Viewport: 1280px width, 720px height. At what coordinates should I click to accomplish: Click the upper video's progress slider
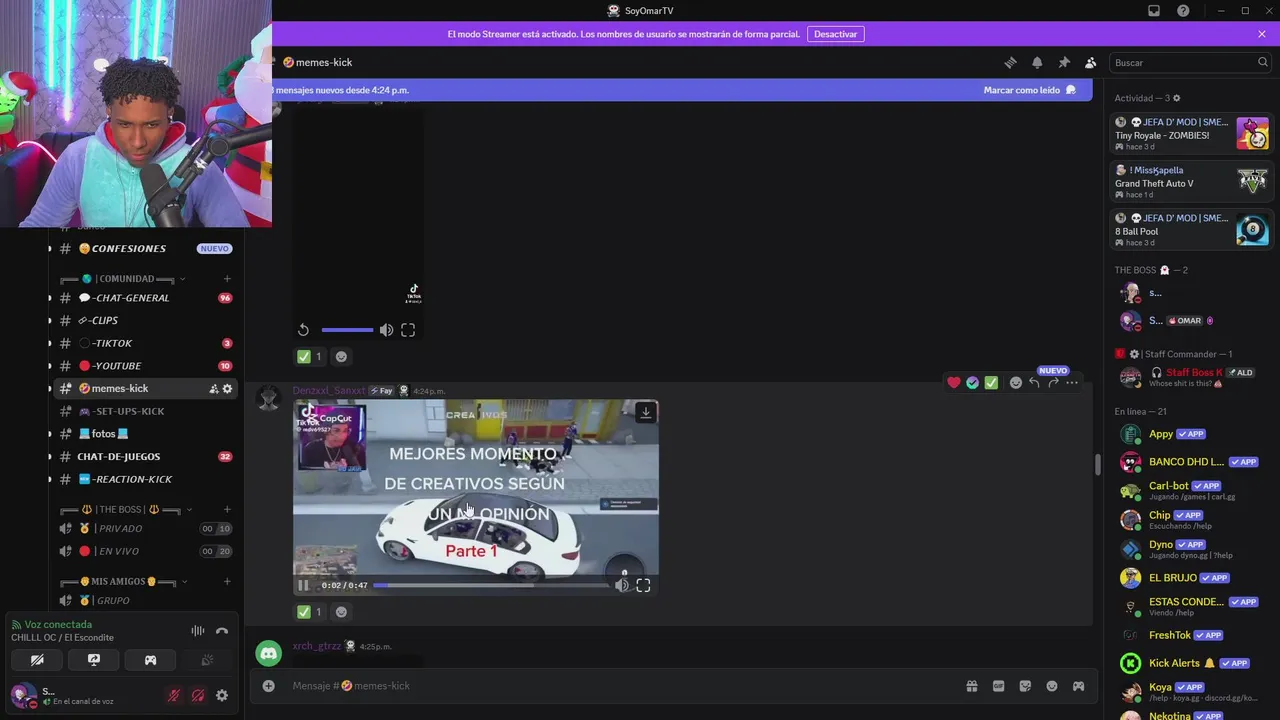pos(347,330)
